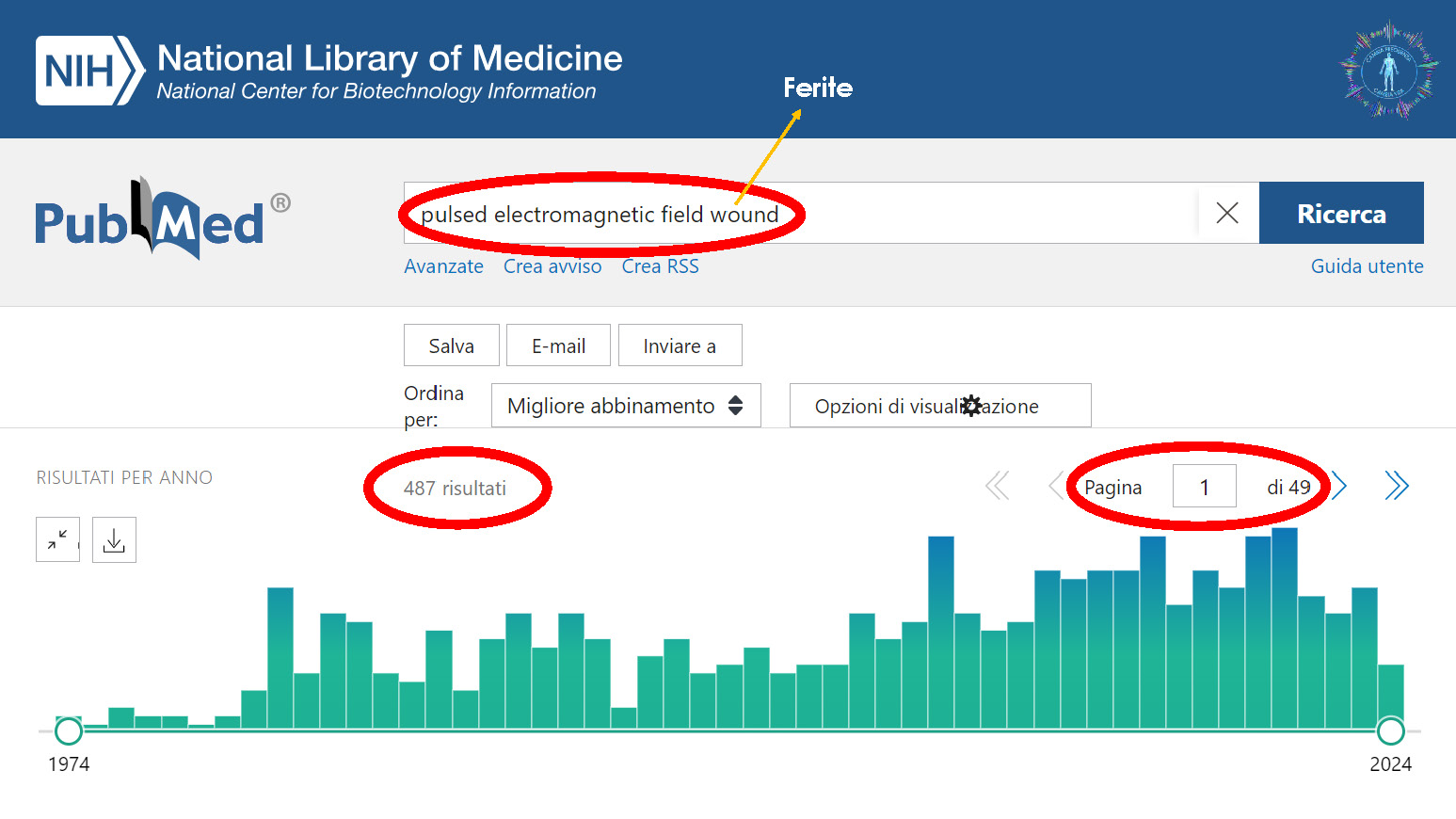
Task: Open the Inviare a menu
Action: tap(680, 345)
